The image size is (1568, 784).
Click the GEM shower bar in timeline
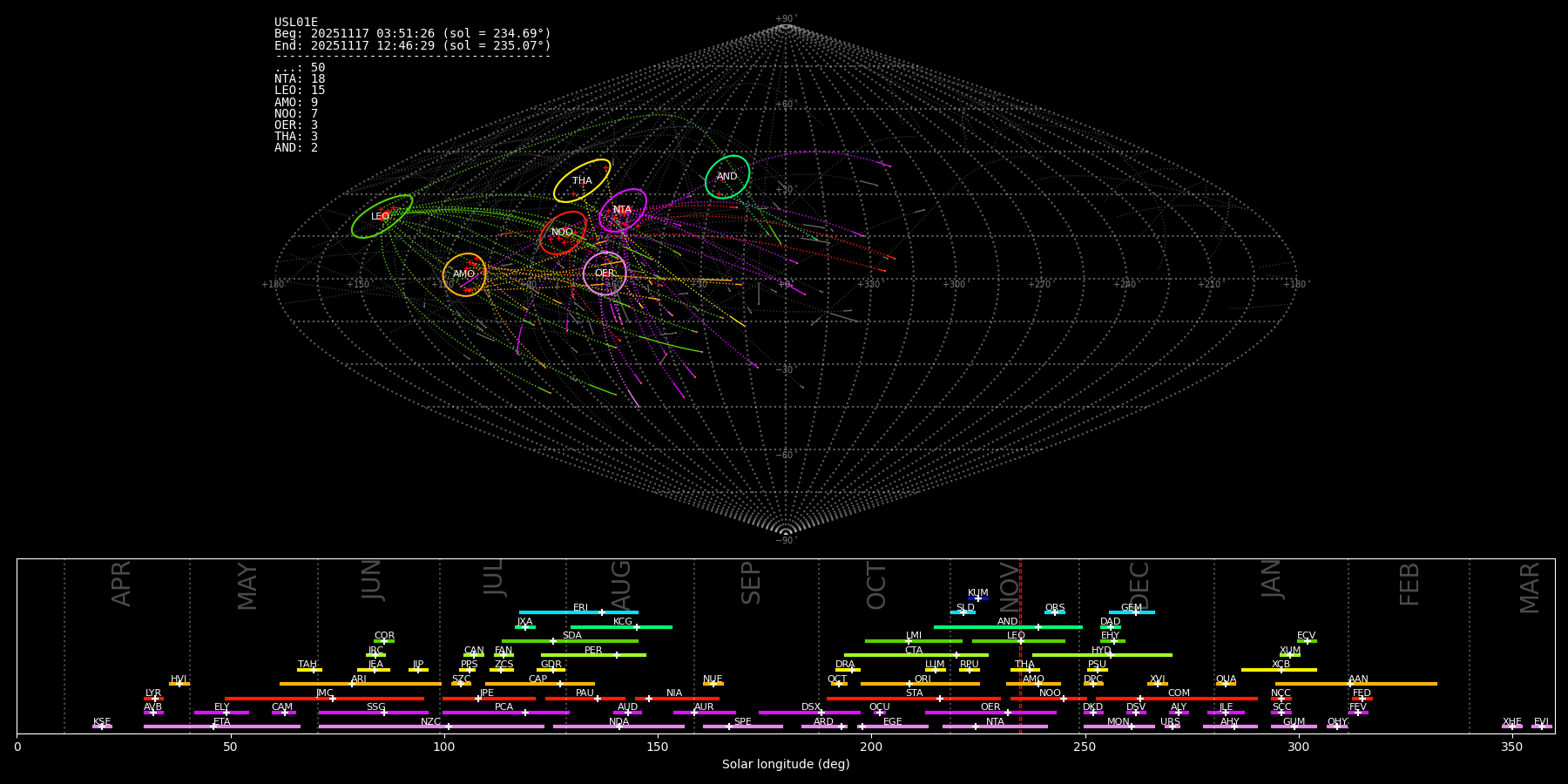(x=1132, y=612)
